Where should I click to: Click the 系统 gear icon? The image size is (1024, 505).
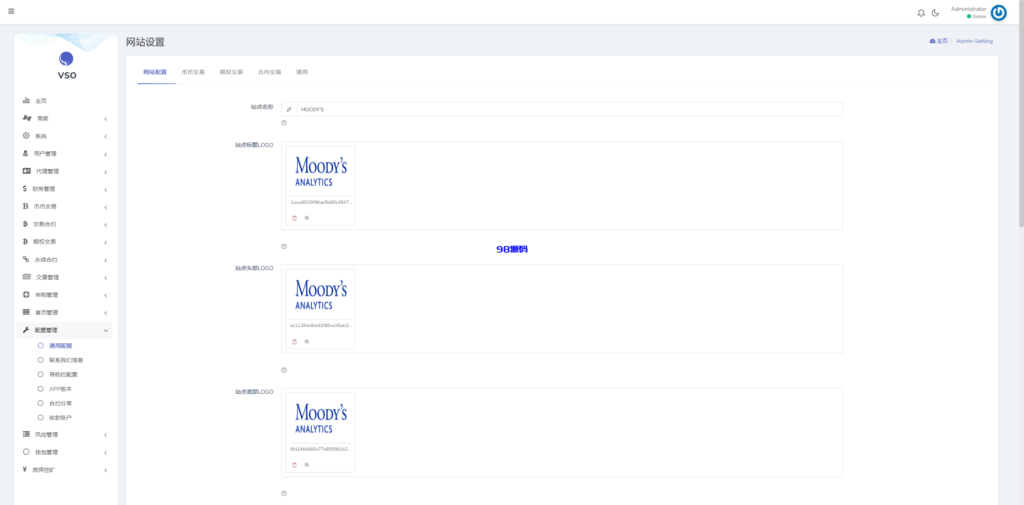click(x=26, y=136)
